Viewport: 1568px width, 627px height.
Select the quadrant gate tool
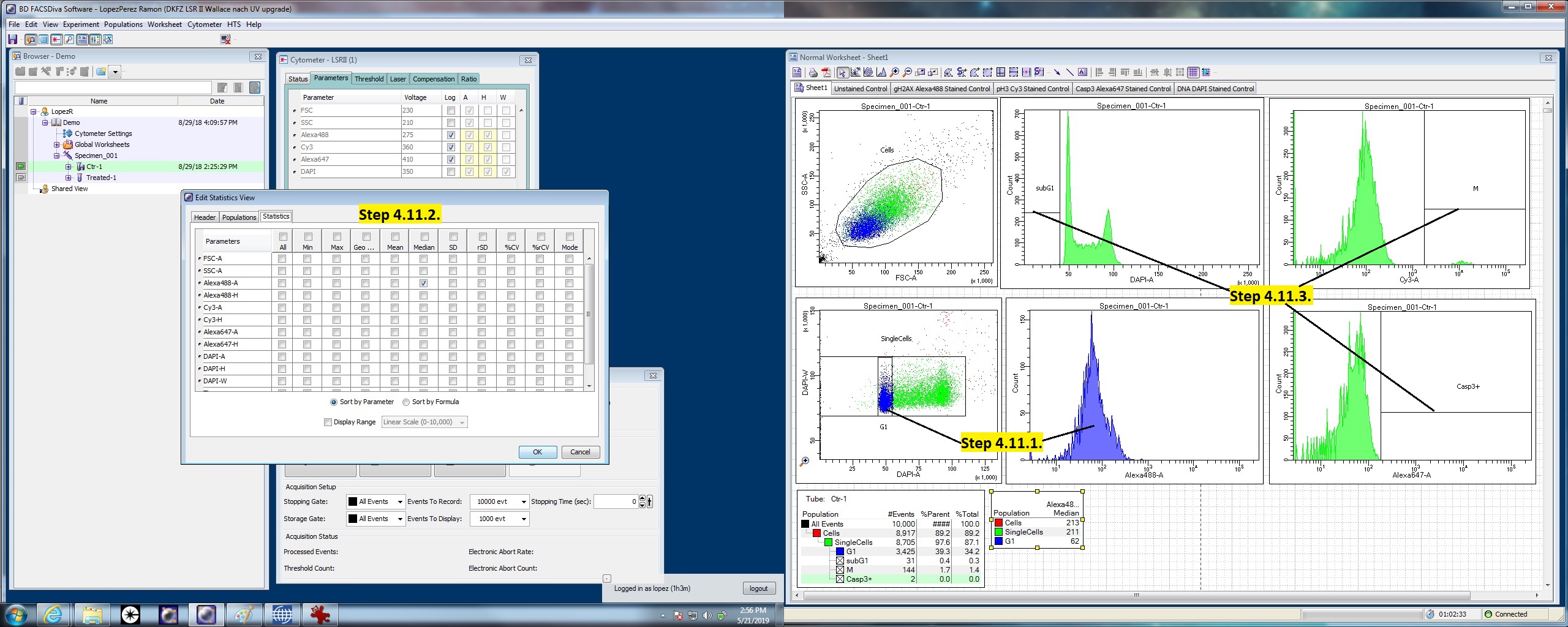pyautogui.click(x=1001, y=72)
